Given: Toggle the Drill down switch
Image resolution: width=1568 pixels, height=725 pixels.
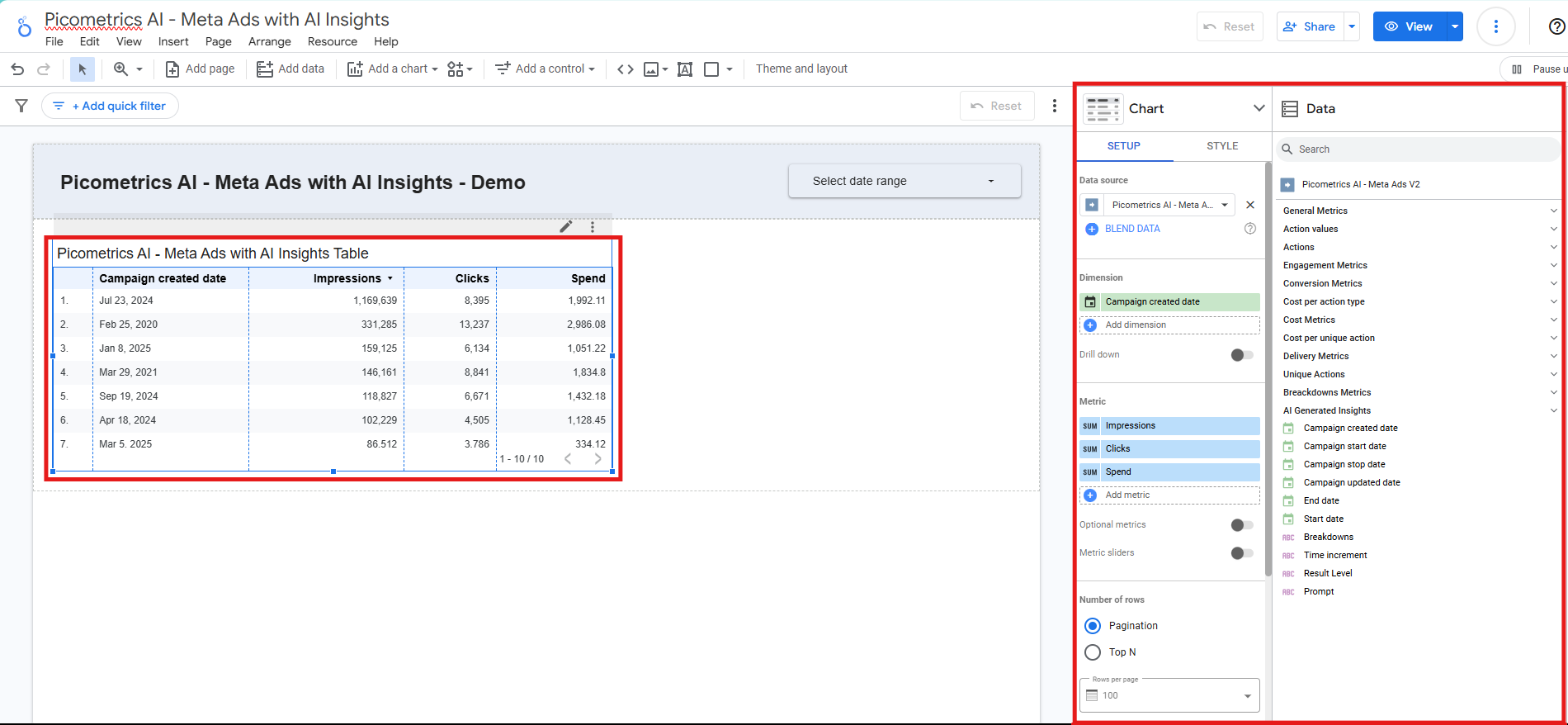Looking at the screenshot, I should pyautogui.click(x=1241, y=355).
